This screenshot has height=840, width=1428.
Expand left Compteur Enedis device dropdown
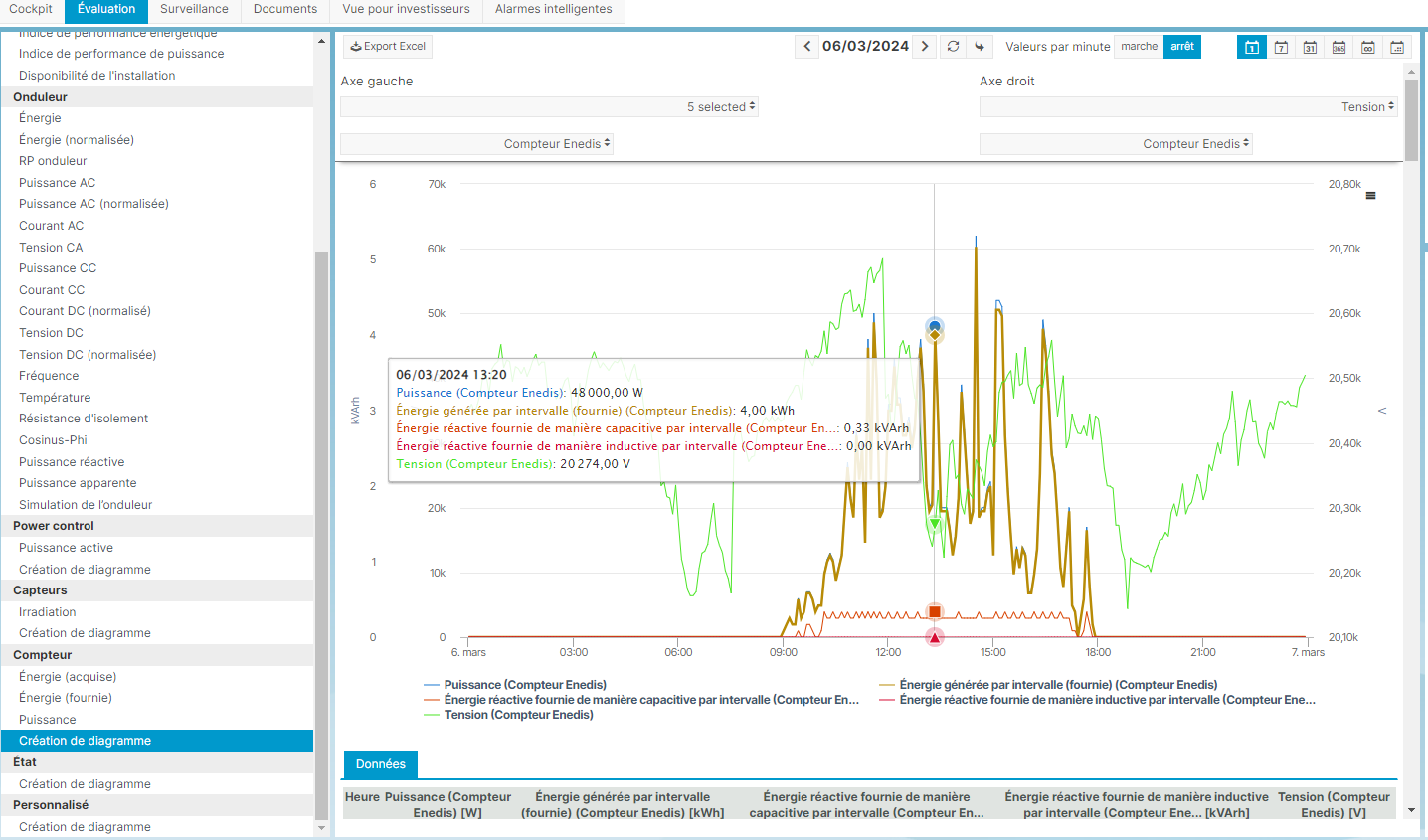(x=476, y=144)
